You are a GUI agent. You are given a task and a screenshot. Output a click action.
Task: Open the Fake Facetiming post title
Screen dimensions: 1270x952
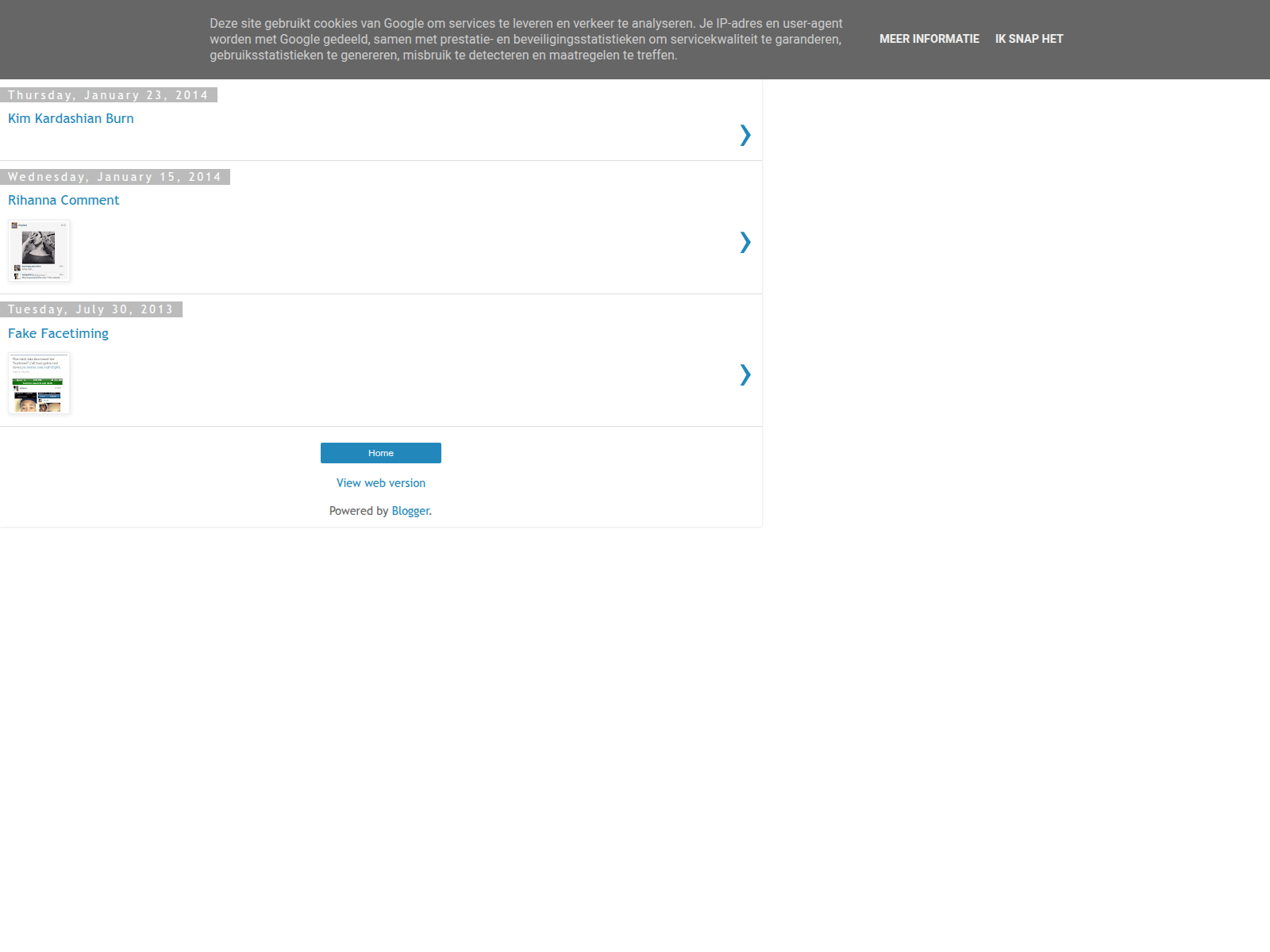tap(58, 333)
